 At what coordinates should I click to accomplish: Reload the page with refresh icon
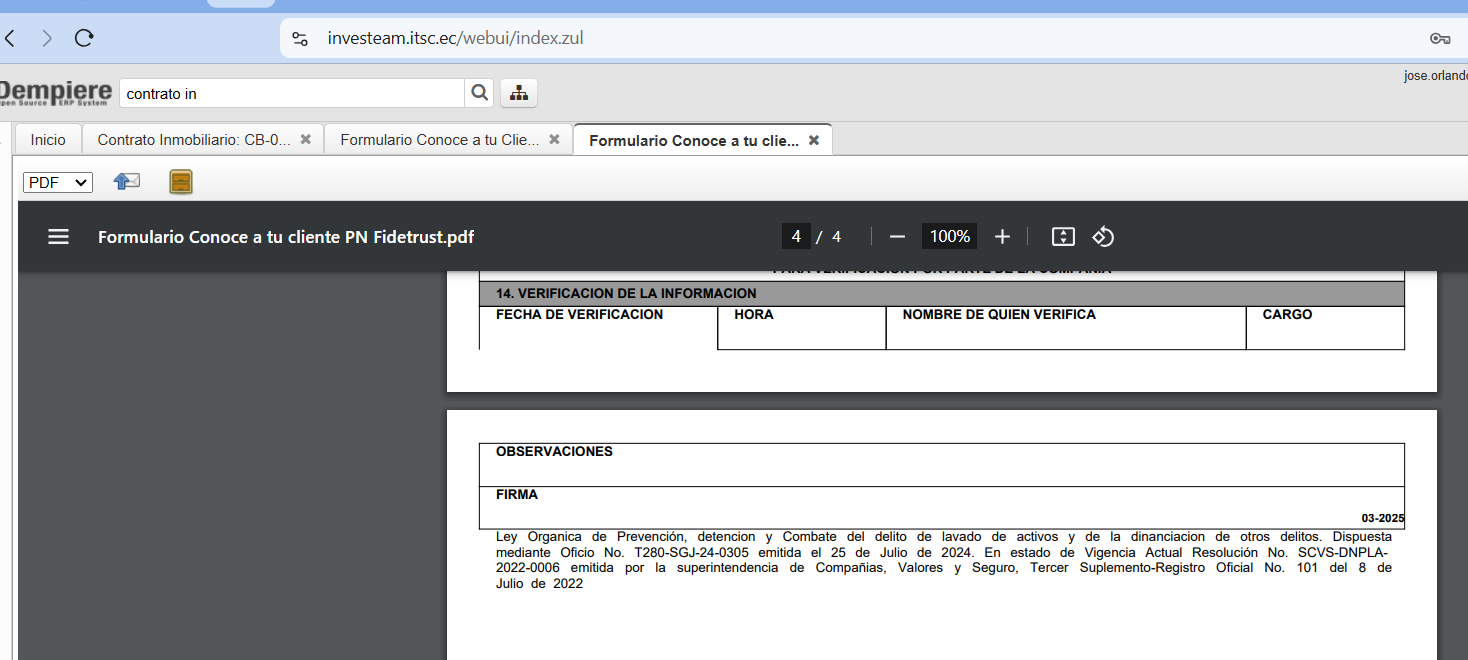click(84, 39)
